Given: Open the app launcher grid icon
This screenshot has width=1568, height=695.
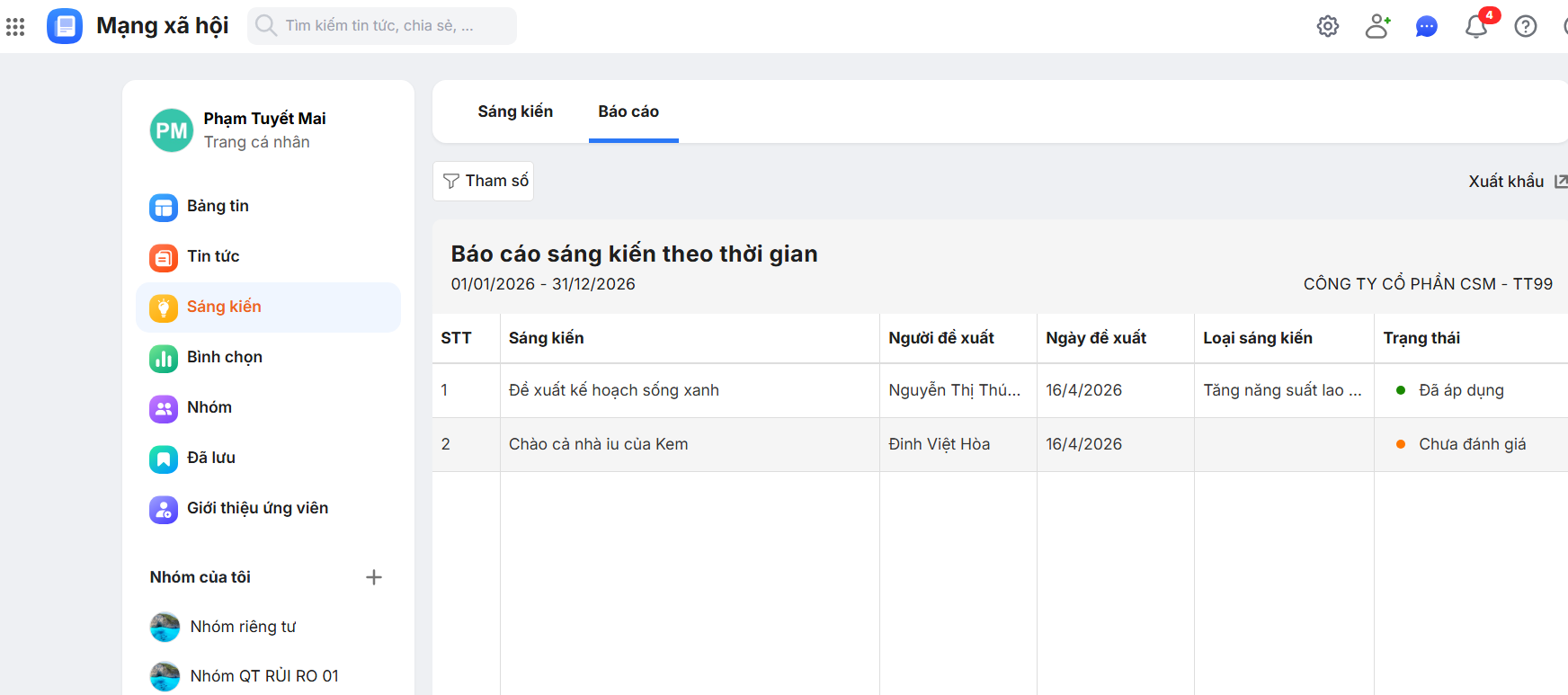Looking at the screenshot, I should pos(15,26).
